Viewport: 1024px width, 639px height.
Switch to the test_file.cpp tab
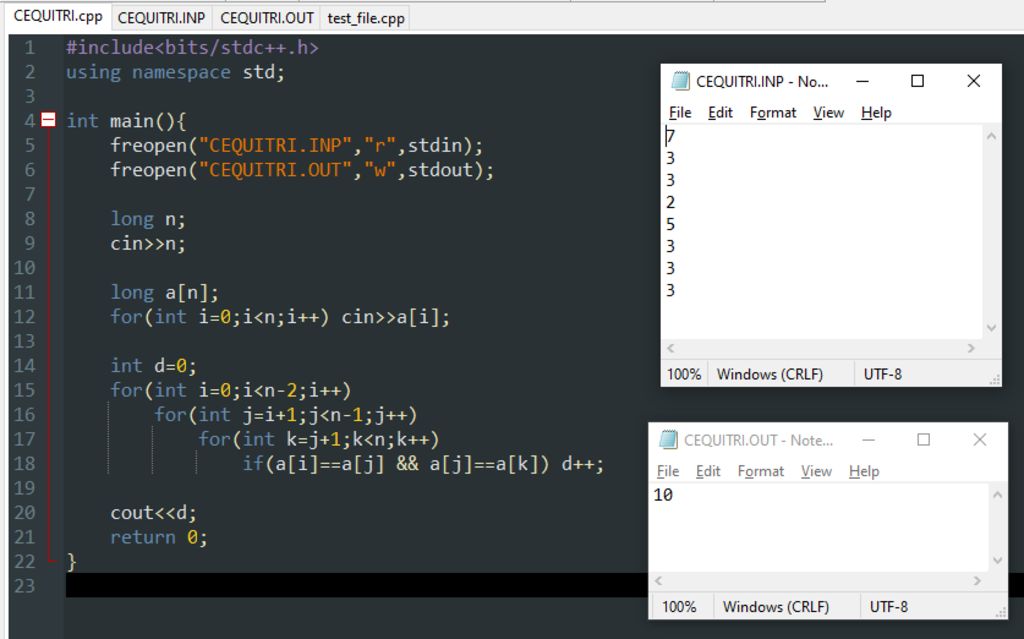point(366,18)
